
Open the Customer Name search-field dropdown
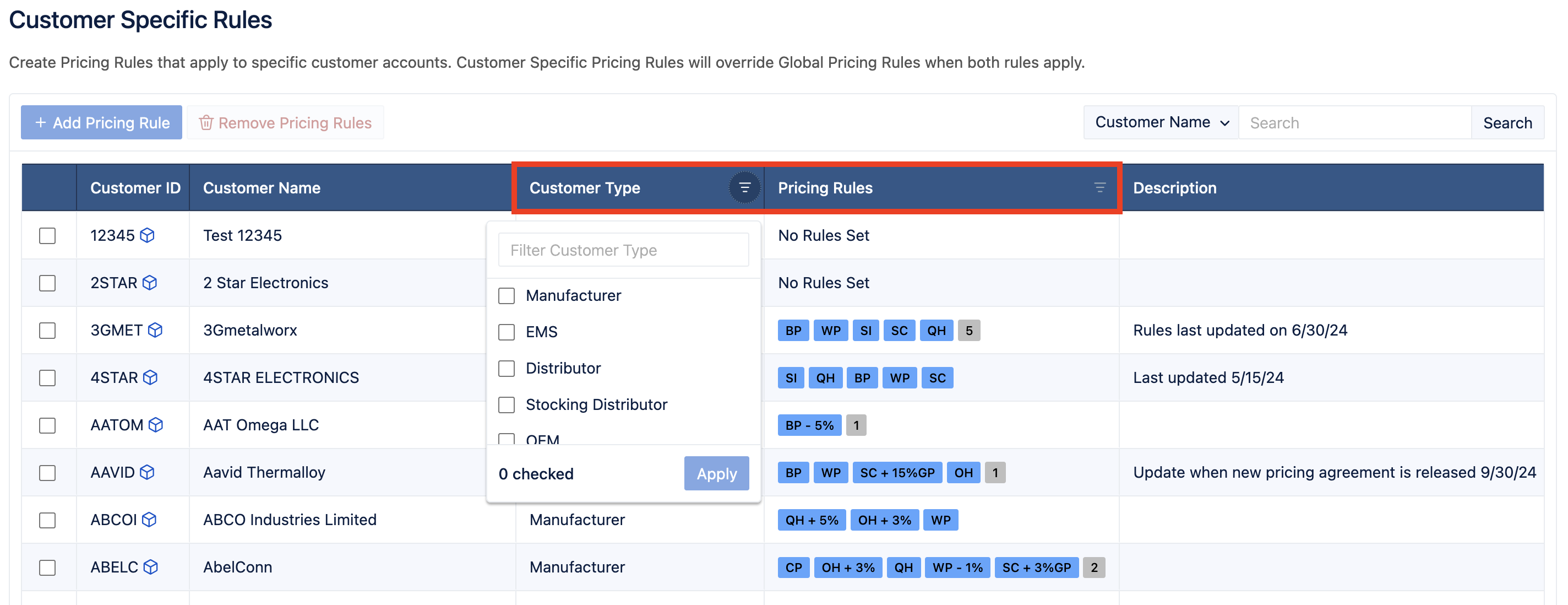pyautogui.click(x=1161, y=122)
